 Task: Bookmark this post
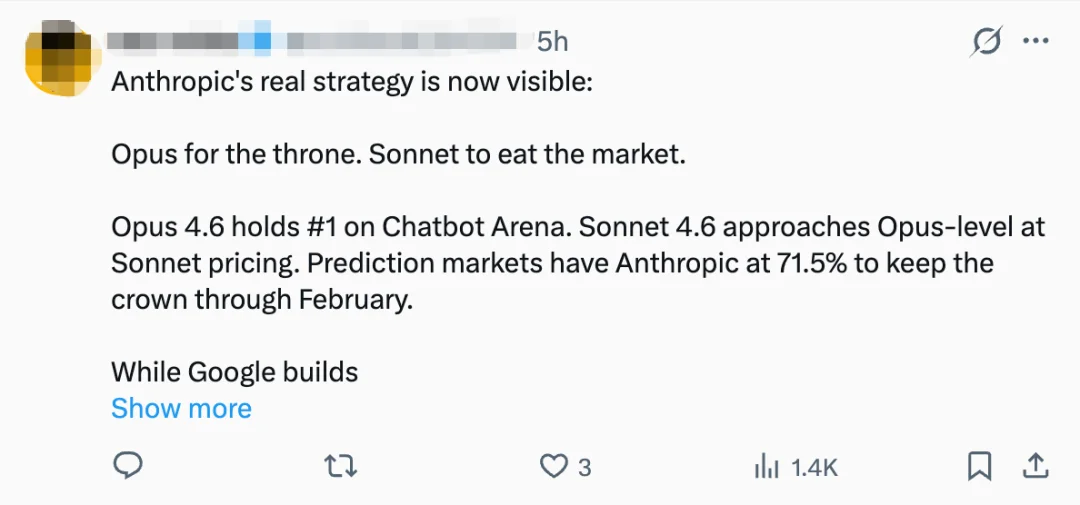[979, 466]
